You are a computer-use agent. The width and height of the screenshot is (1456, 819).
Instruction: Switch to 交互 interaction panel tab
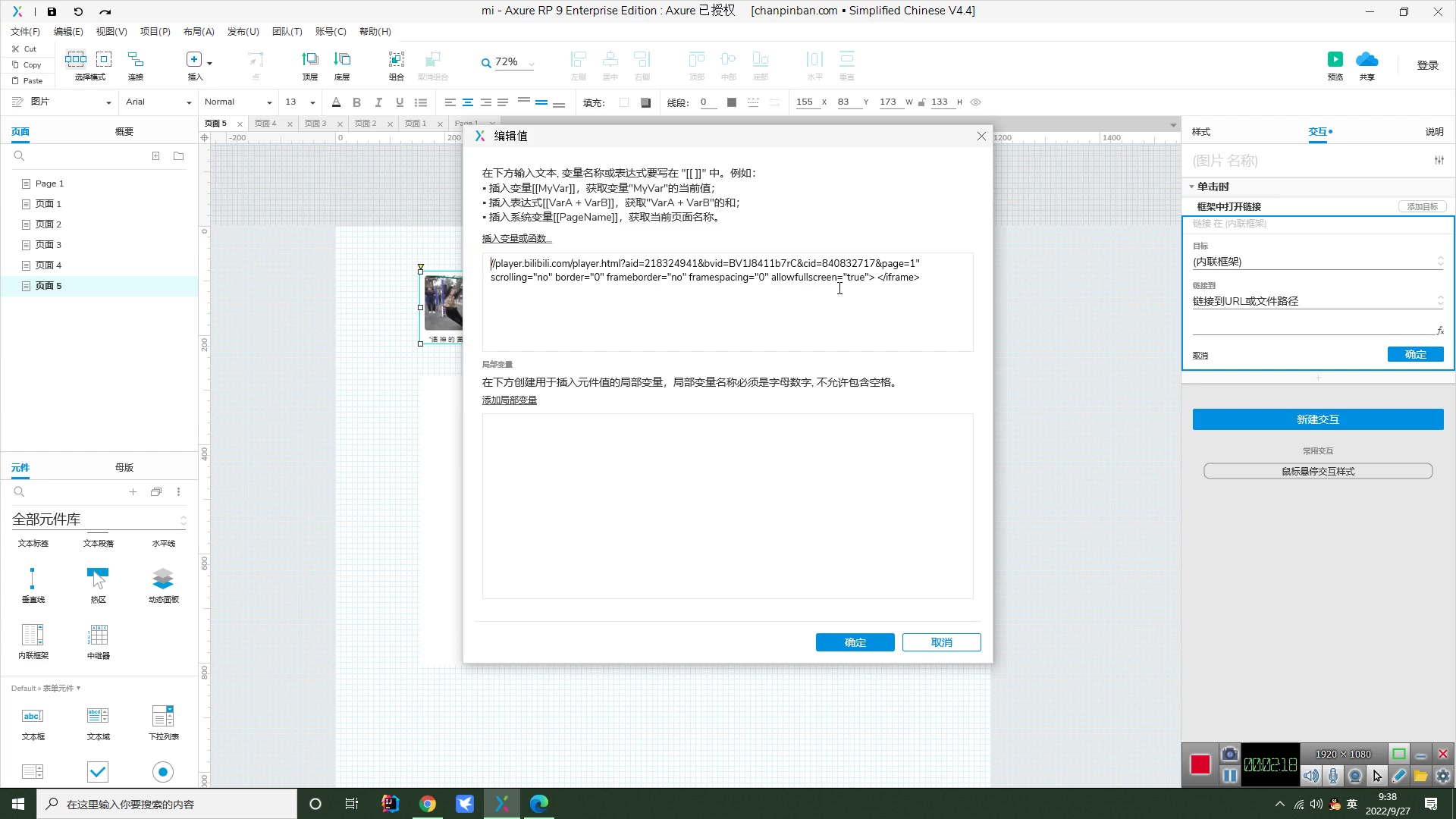coord(1321,131)
